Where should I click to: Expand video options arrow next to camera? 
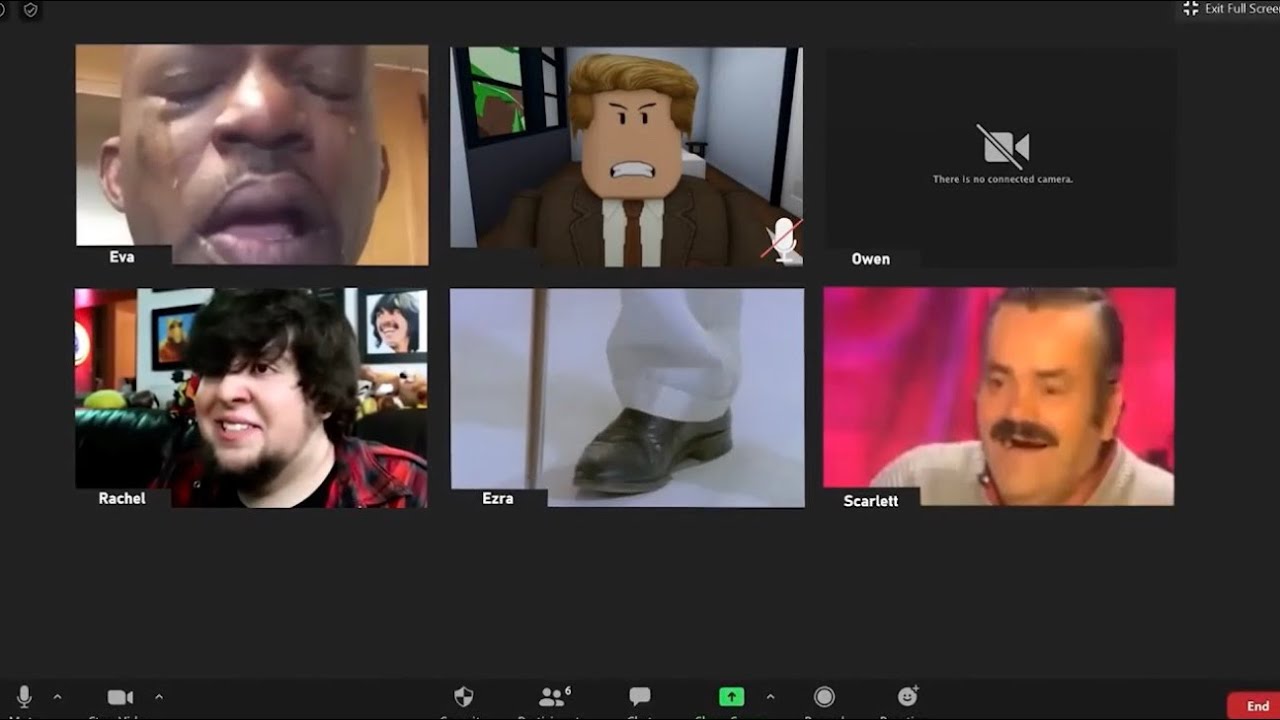pyautogui.click(x=159, y=697)
